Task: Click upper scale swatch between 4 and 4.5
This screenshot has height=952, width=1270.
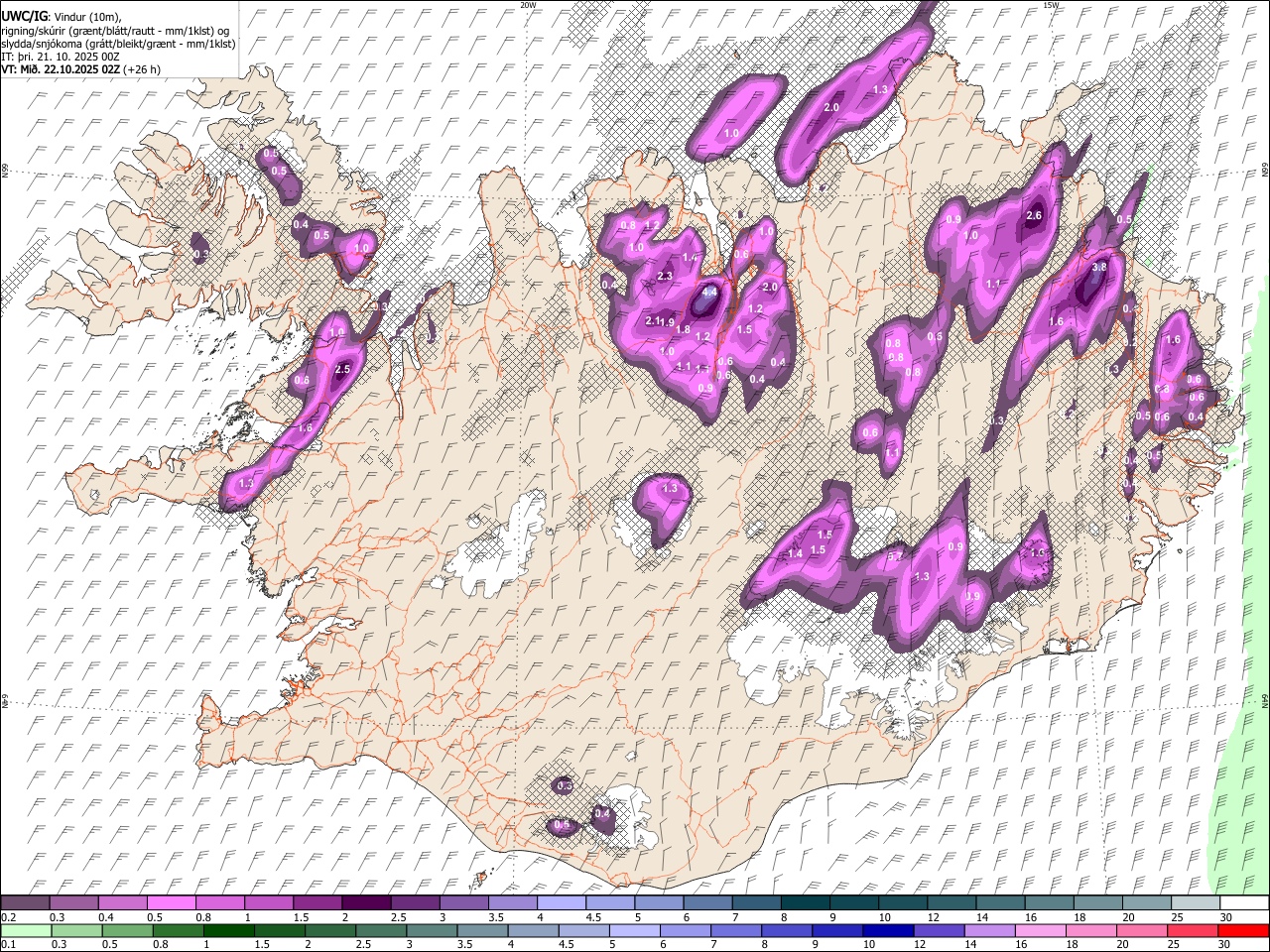Action: pos(560,902)
